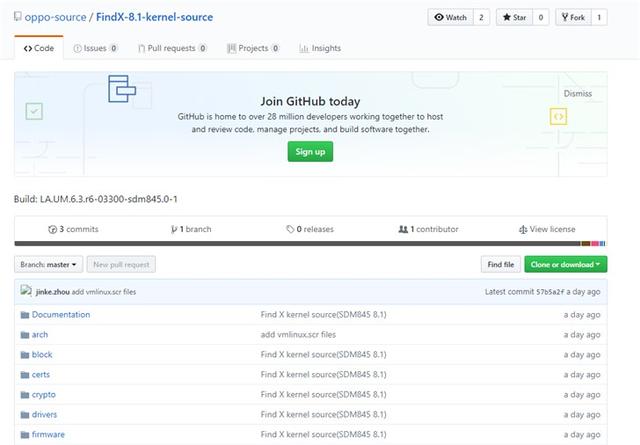
Task: Open the Projects tab
Action: (x=253, y=48)
